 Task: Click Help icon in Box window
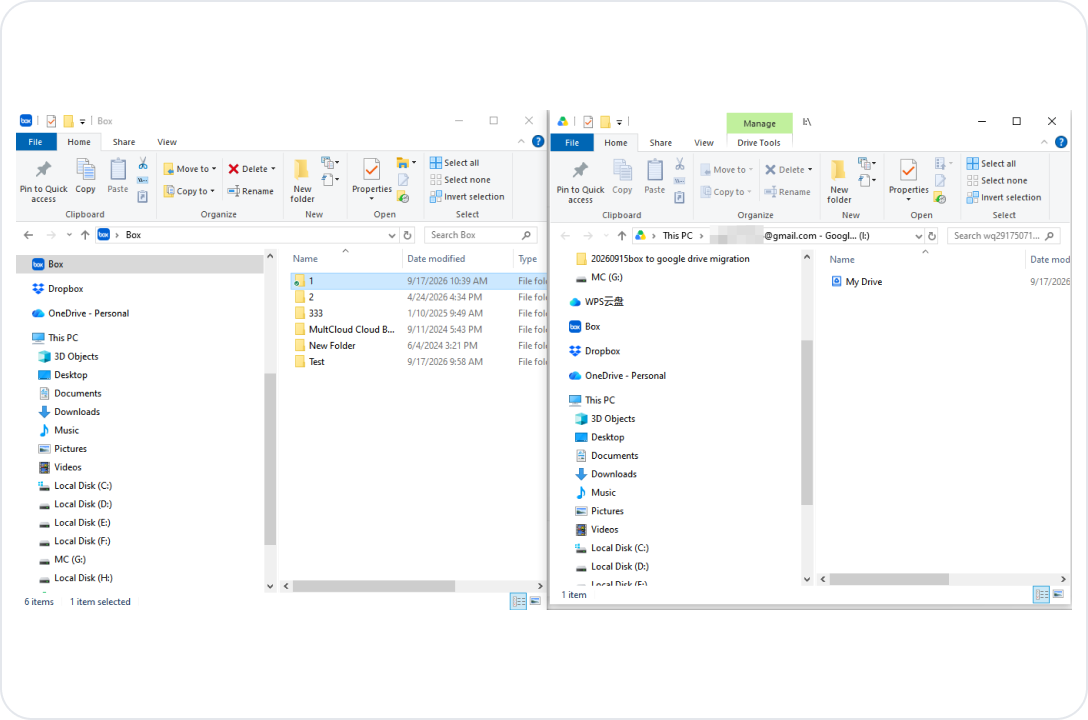tap(538, 142)
